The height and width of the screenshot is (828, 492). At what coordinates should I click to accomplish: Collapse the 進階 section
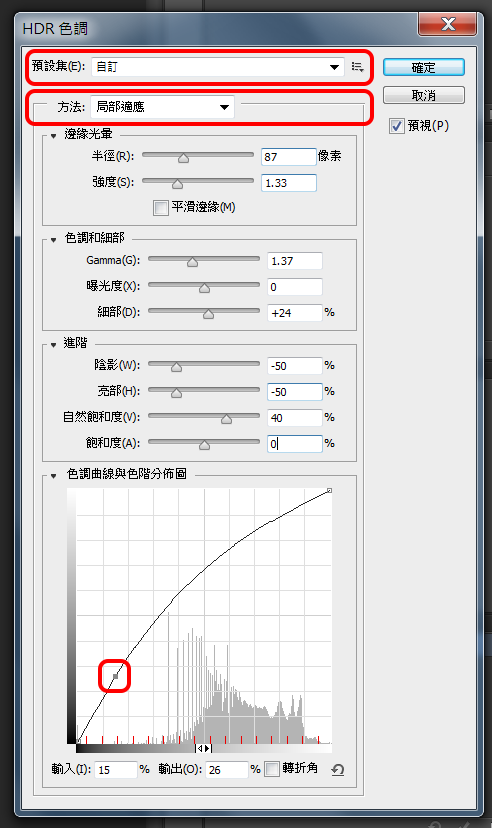53,345
